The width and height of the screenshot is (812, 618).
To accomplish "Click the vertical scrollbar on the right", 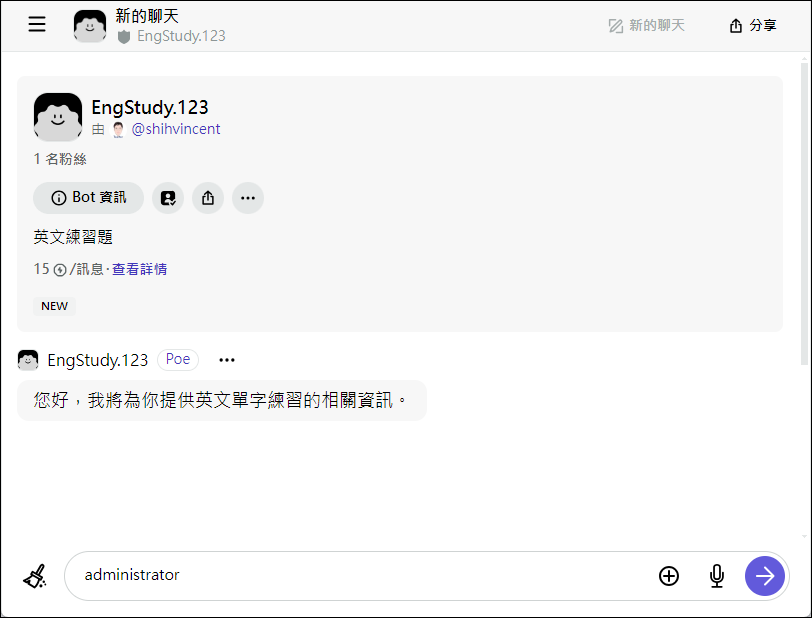I will pyautogui.click(x=804, y=212).
